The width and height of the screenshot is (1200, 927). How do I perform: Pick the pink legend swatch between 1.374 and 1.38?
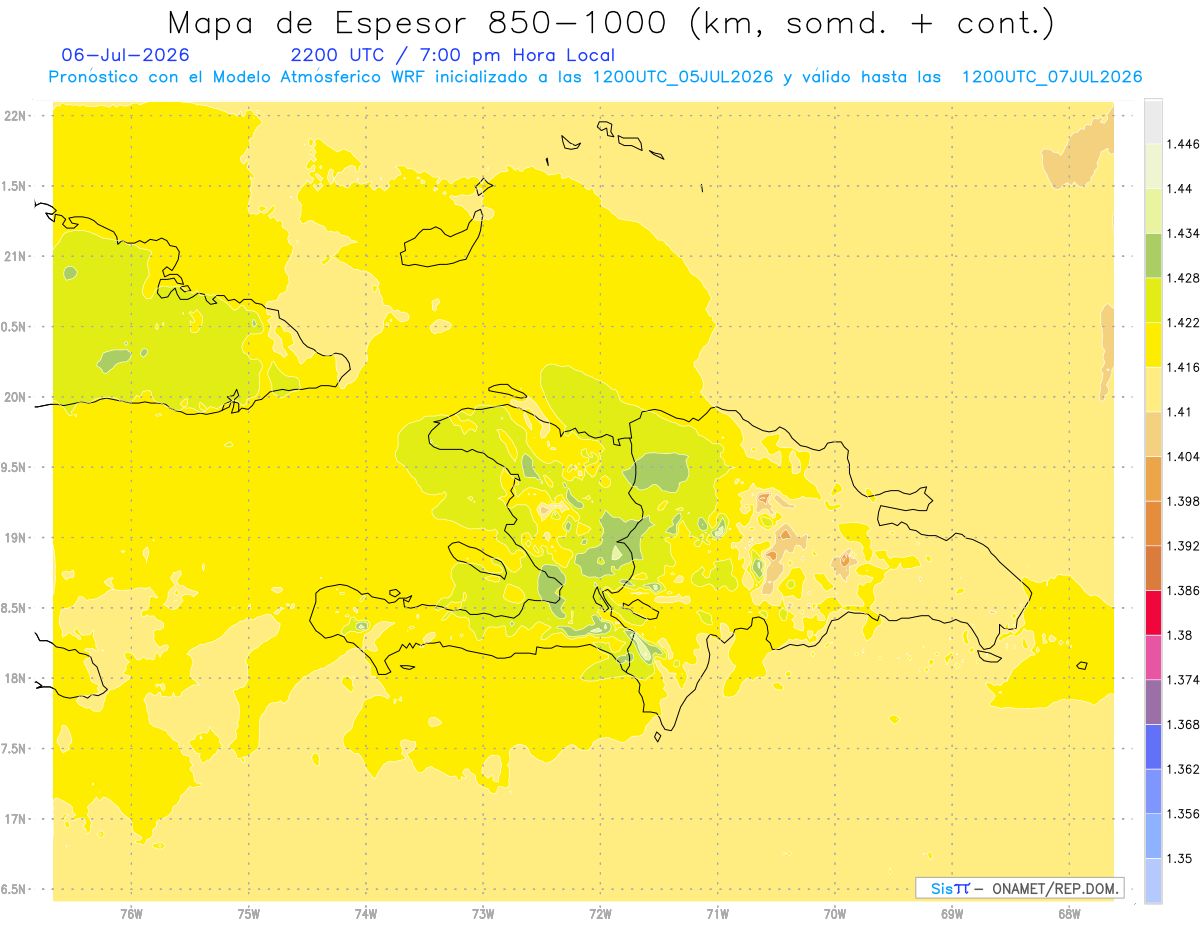pyautogui.click(x=1153, y=657)
